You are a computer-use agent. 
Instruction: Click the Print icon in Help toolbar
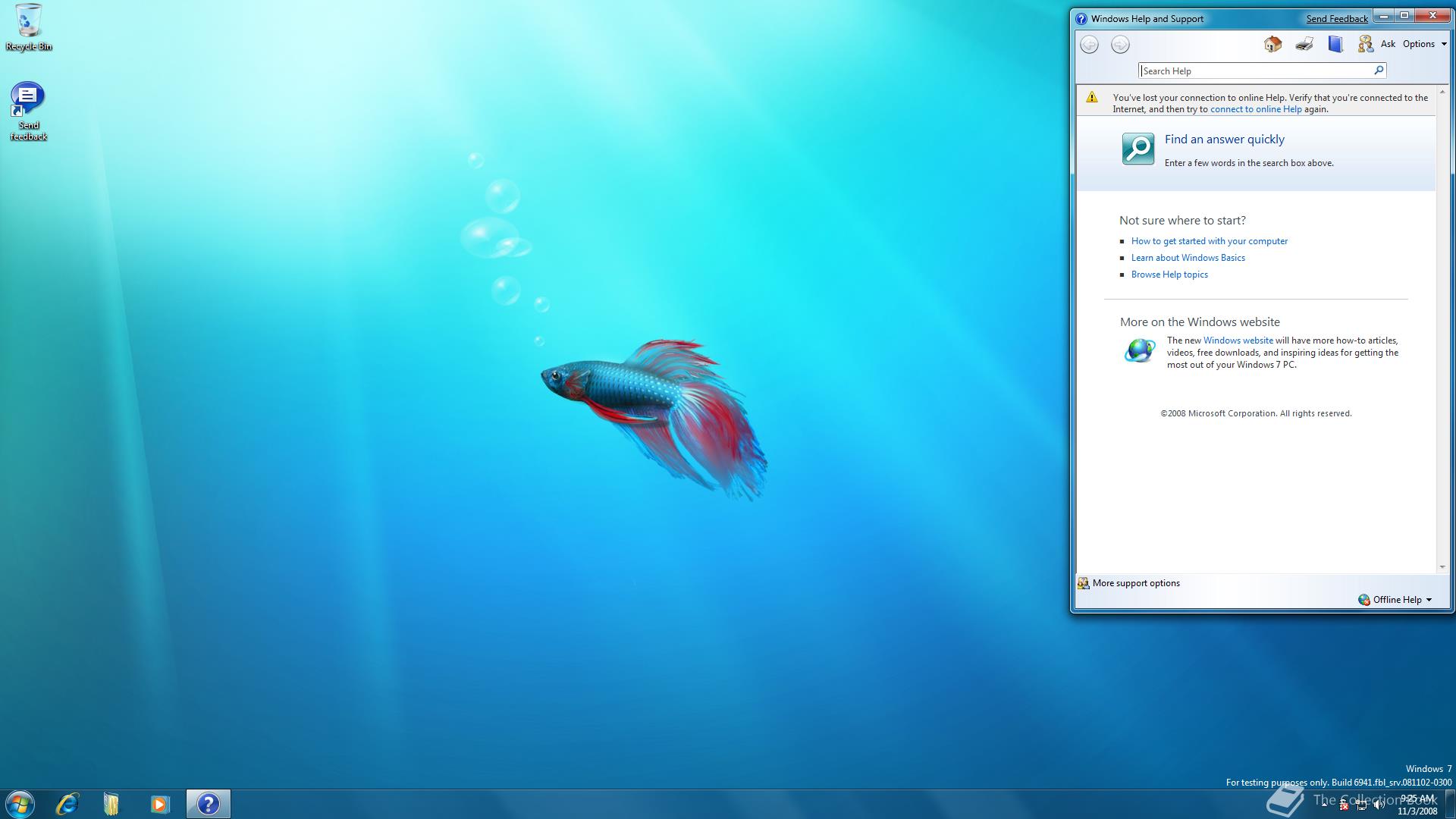coord(1304,44)
